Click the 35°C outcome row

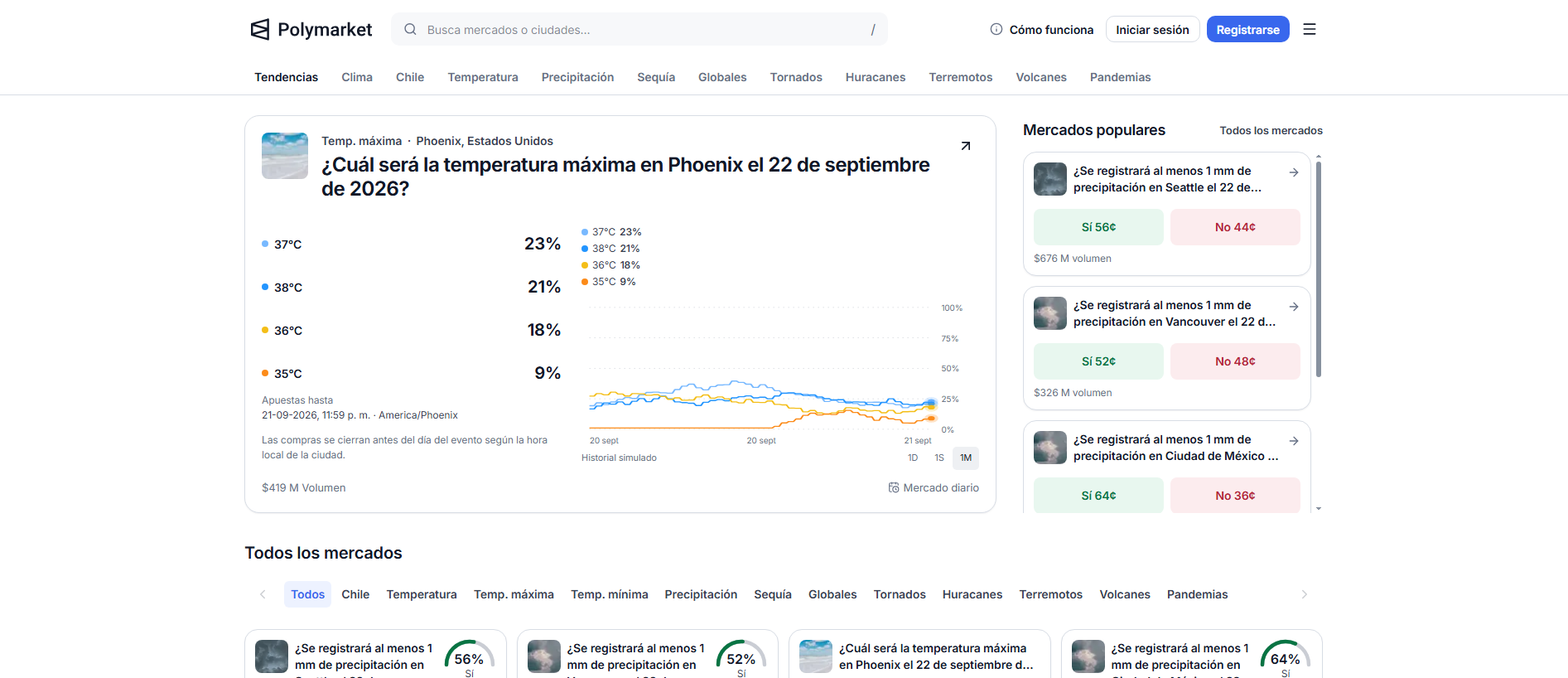point(411,373)
